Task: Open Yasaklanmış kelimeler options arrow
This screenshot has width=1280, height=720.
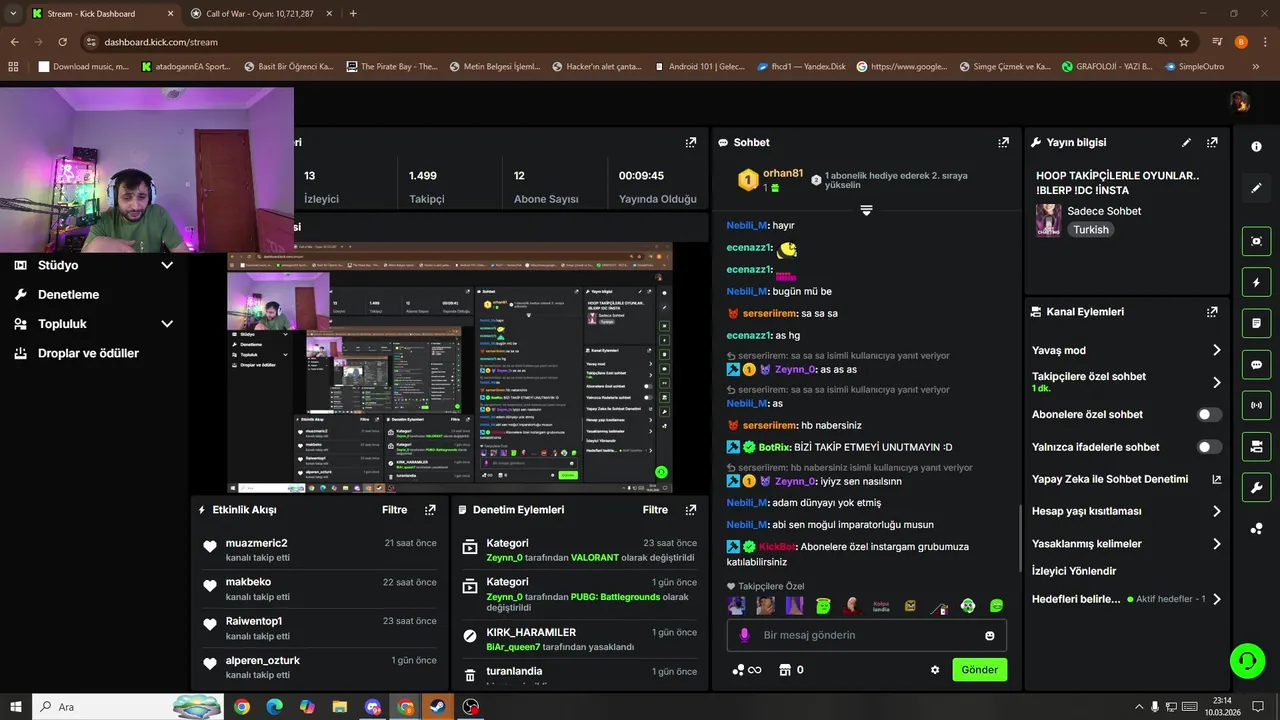Action: (x=1217, y=544)
